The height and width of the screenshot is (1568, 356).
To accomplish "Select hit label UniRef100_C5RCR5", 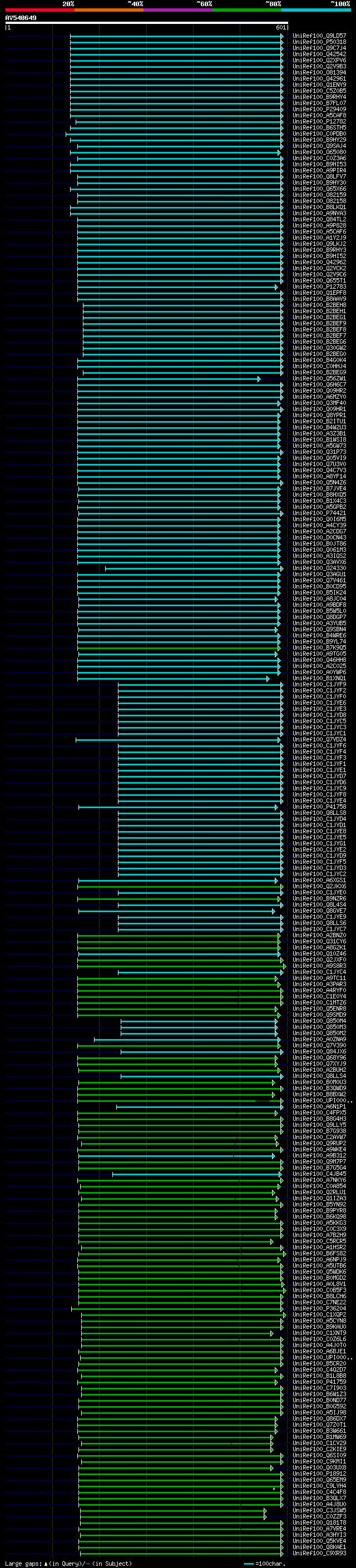I will click(x=319, y=1240).
